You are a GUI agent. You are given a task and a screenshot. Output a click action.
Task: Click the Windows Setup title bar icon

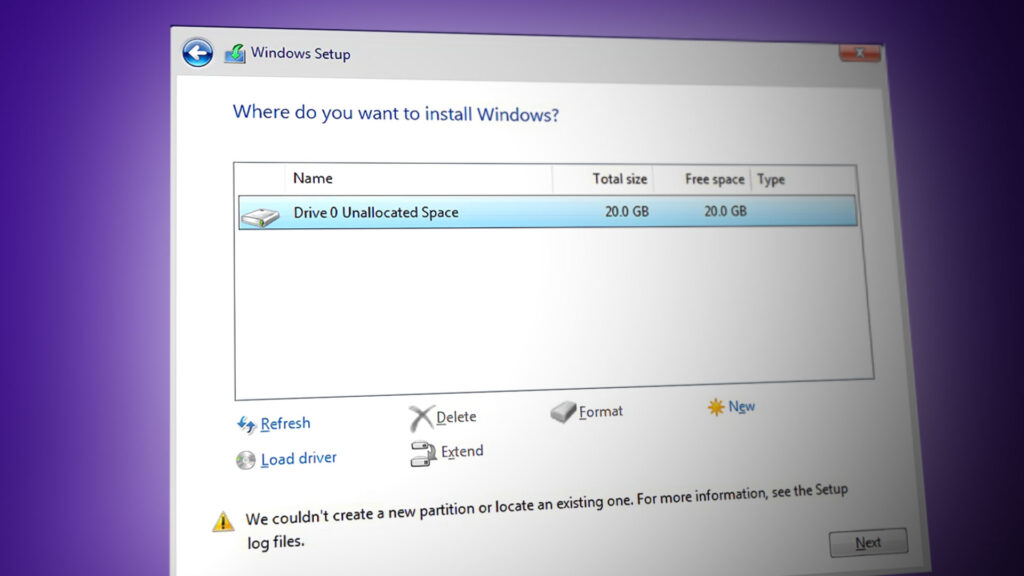[235, 54]
